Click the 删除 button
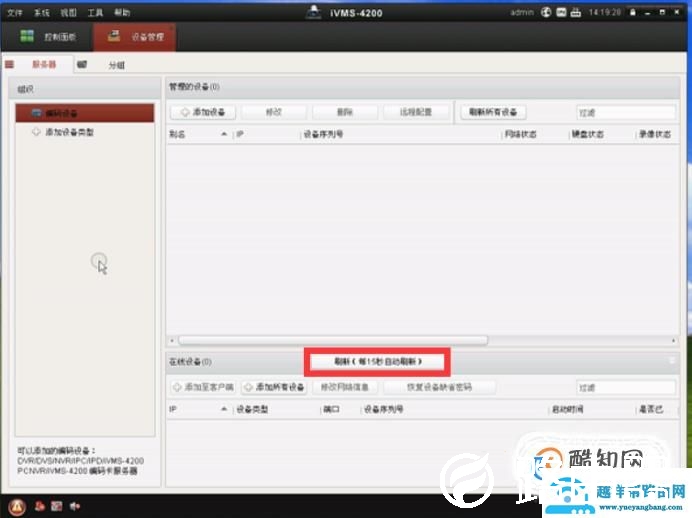This screenshot has height=518, width=692. click(x=345, y=112)
